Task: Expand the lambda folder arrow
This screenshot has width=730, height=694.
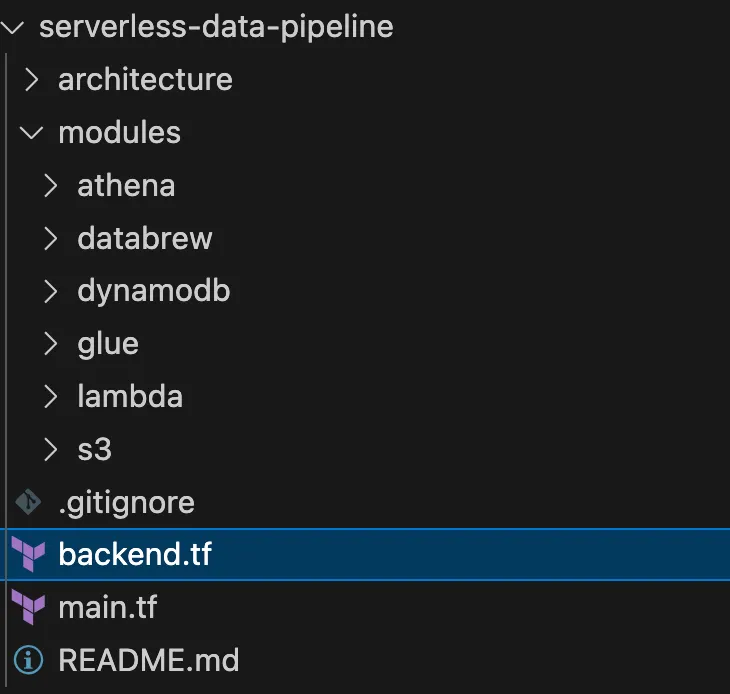Action: point(52,397)
